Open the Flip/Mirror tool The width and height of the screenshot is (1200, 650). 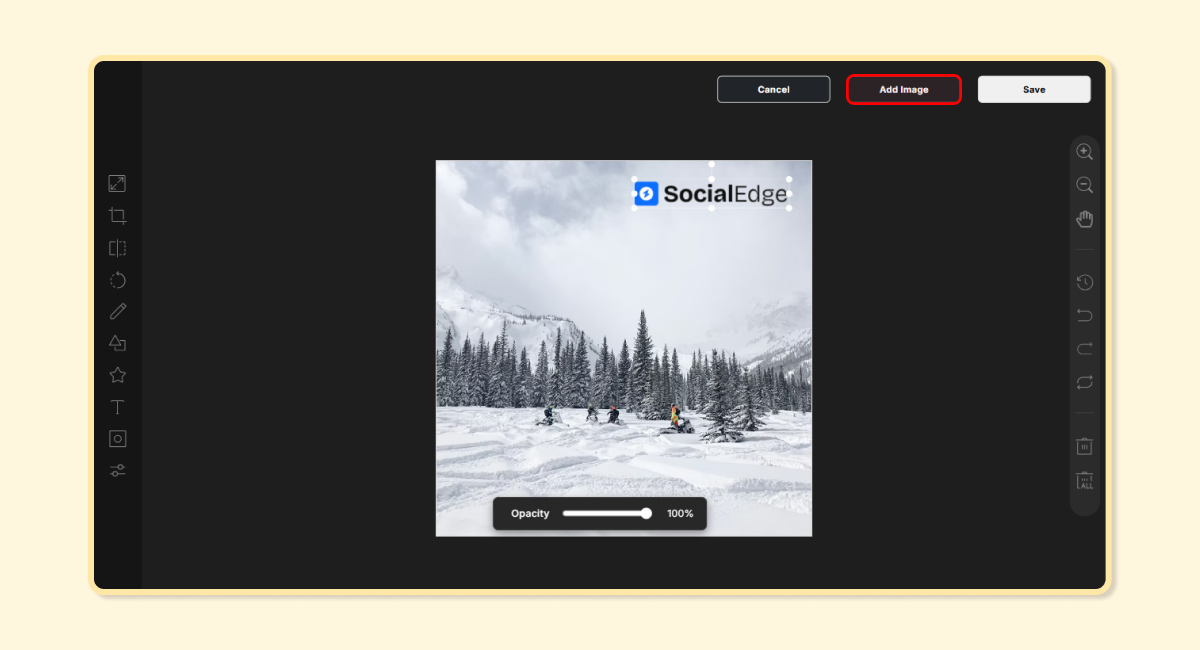click(x=117, y=248)
